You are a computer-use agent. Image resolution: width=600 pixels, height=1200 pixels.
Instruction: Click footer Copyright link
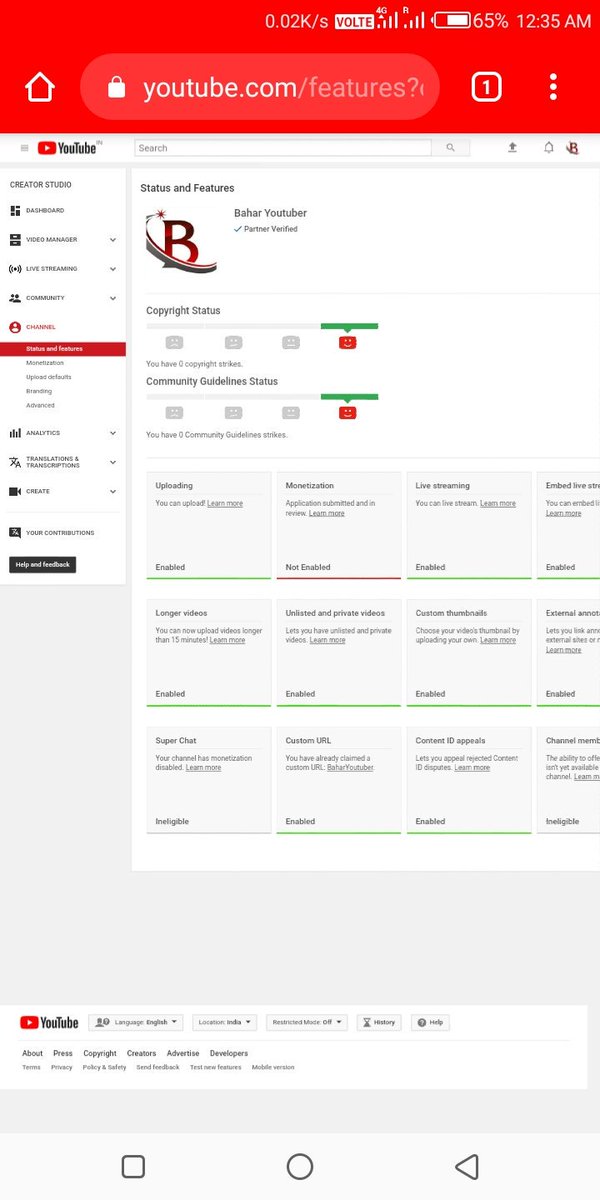pyautogui.click(x=100, y=1053)
